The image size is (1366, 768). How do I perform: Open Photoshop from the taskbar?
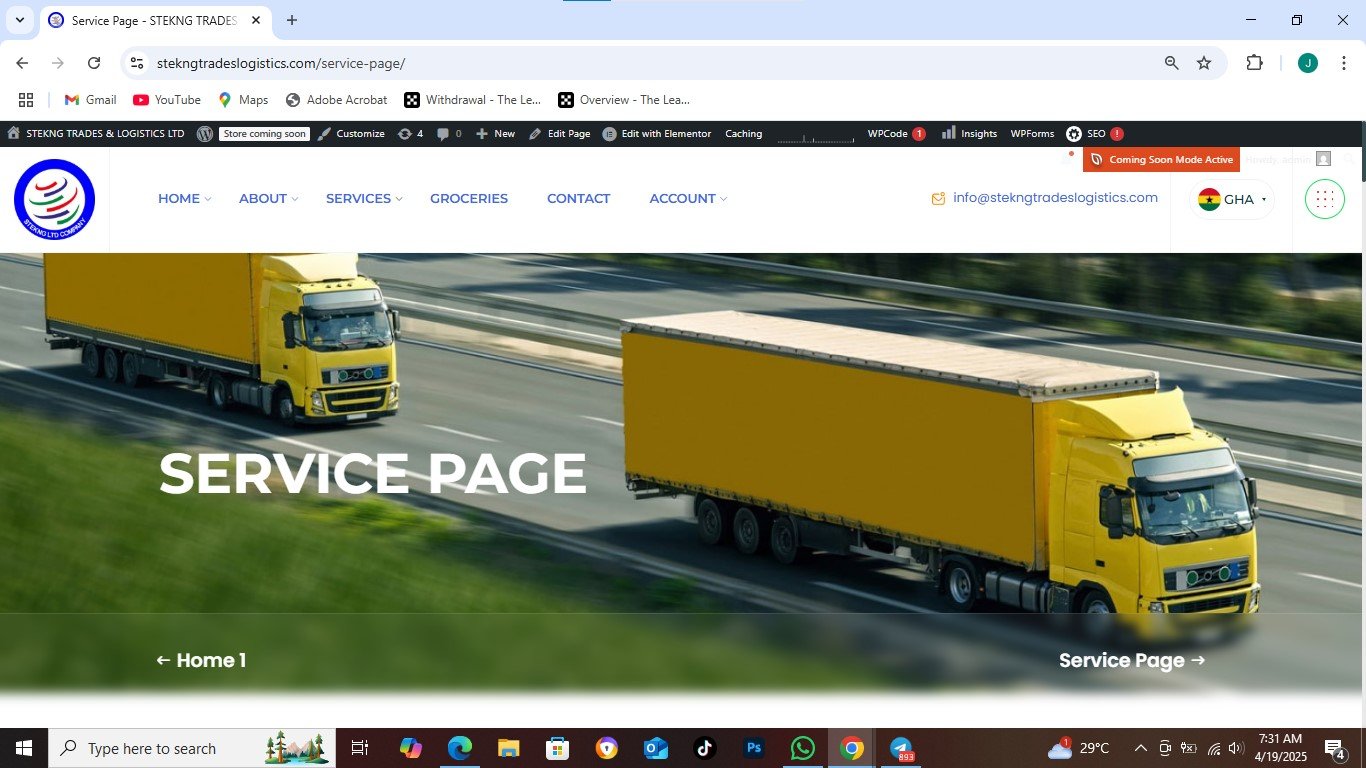(x=753, y=748)
